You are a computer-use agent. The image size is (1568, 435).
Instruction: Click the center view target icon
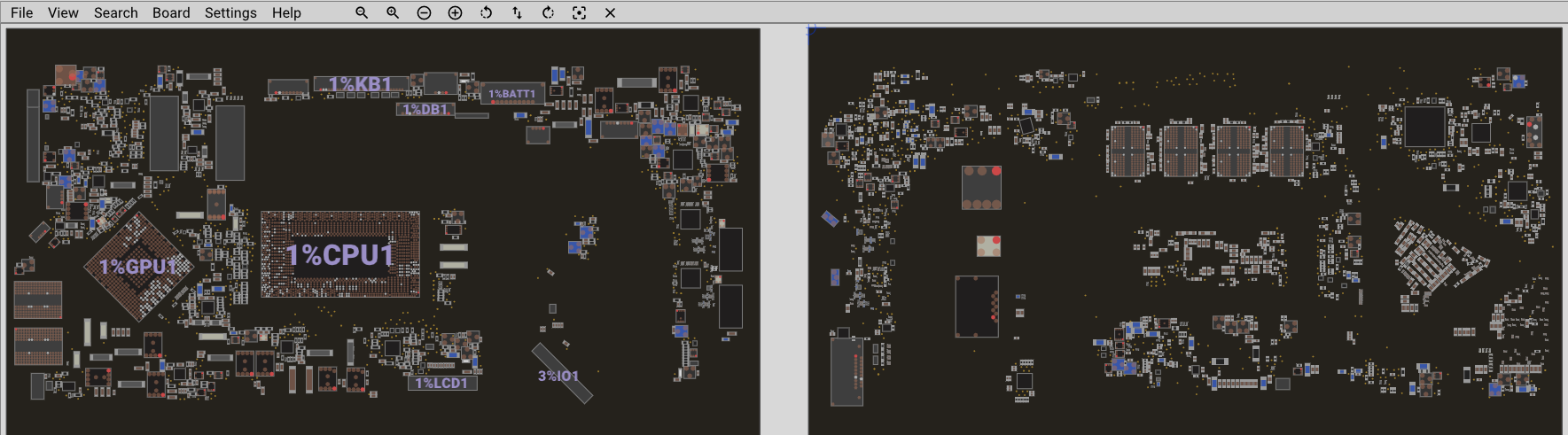pos(579,12)
